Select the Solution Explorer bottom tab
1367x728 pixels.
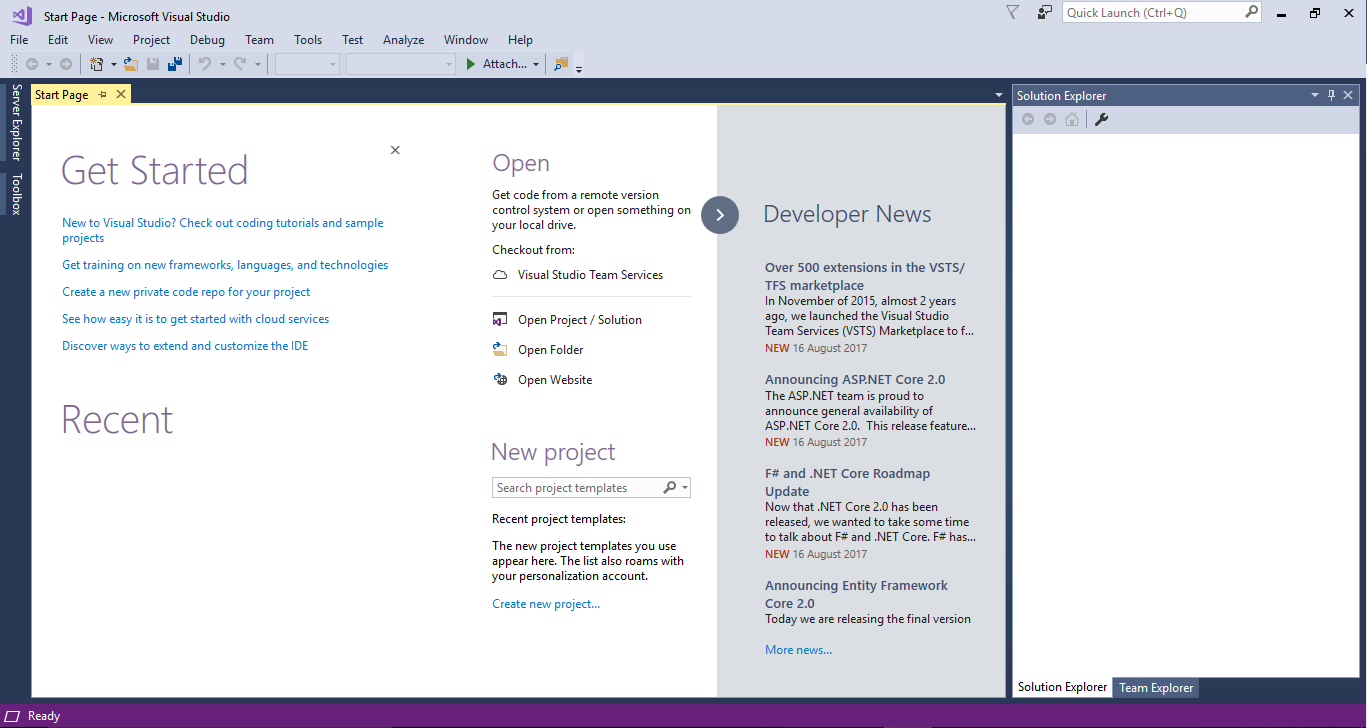(x=1062, y=687)
